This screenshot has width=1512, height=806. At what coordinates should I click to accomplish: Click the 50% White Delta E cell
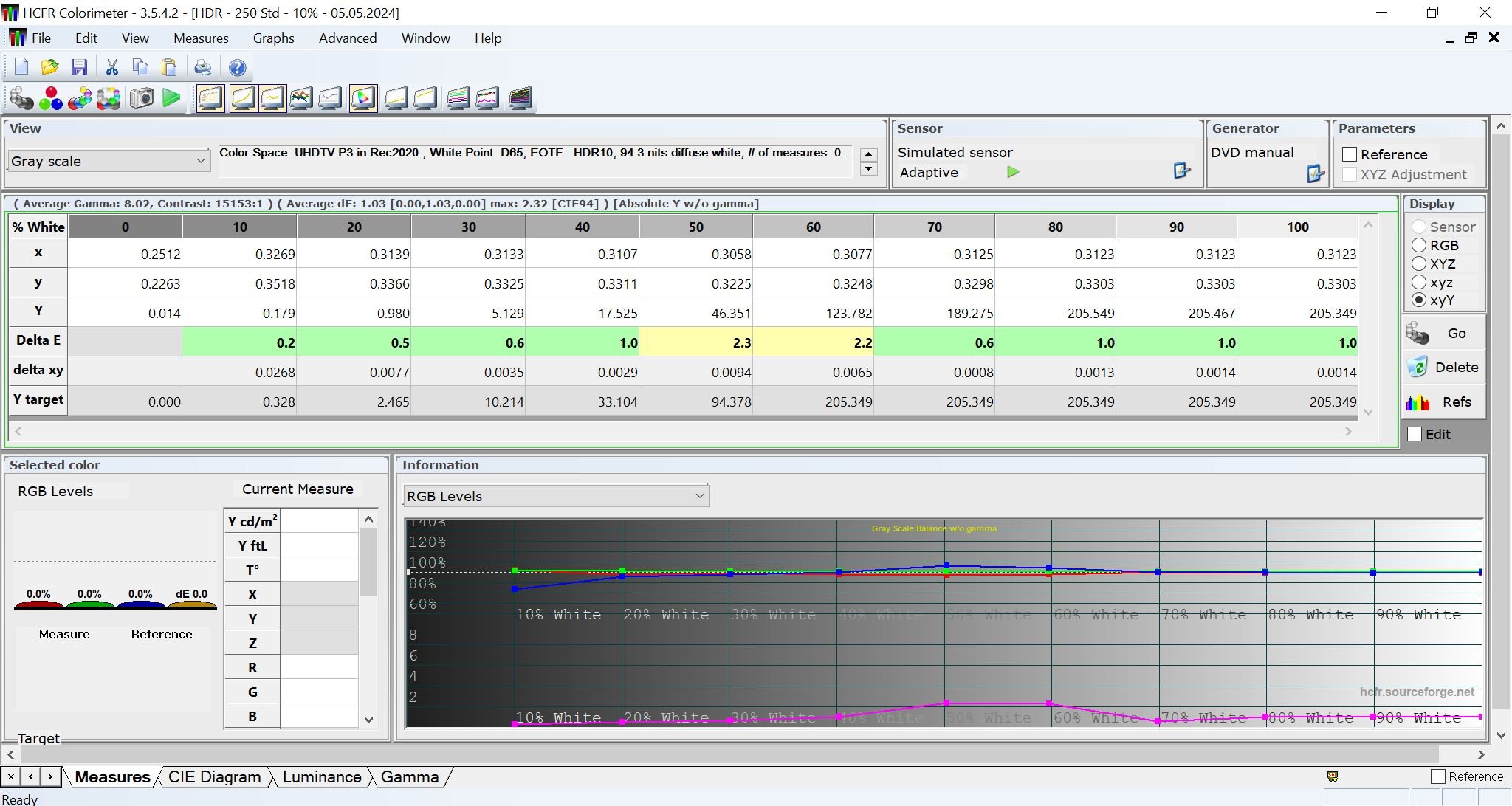(x=695, y=342)
